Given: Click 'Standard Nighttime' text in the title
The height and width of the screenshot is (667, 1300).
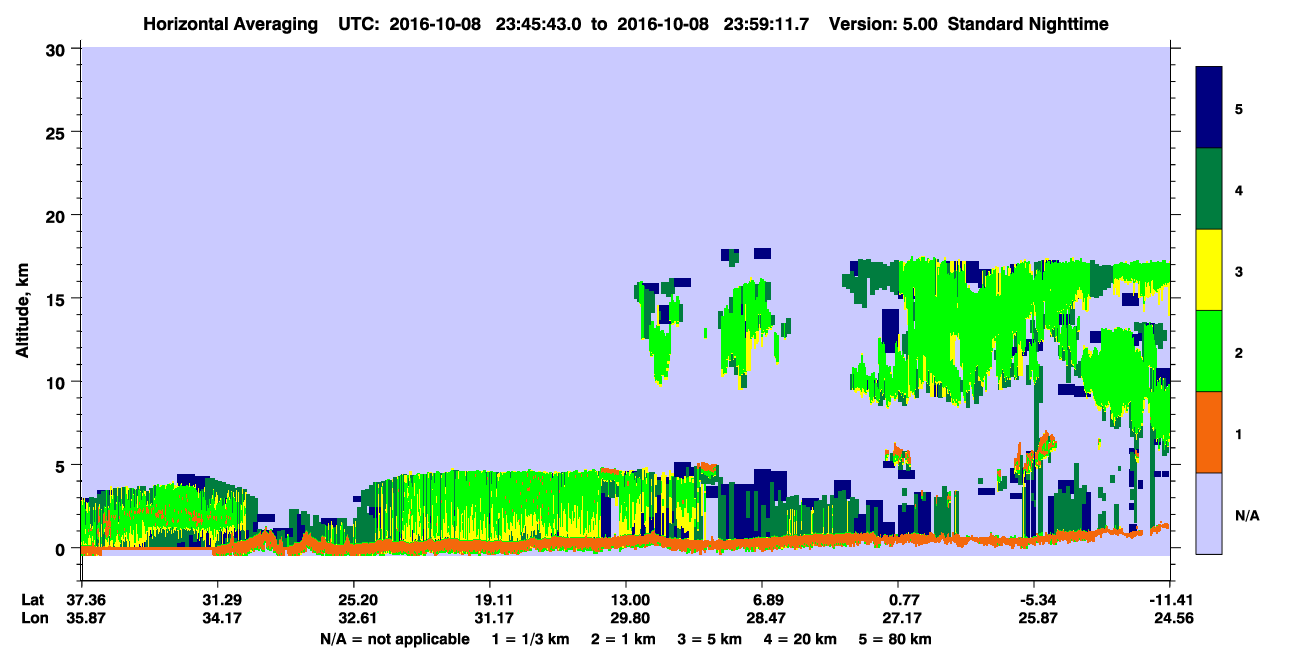Looking at the screenshot, I should [1028, 23].
